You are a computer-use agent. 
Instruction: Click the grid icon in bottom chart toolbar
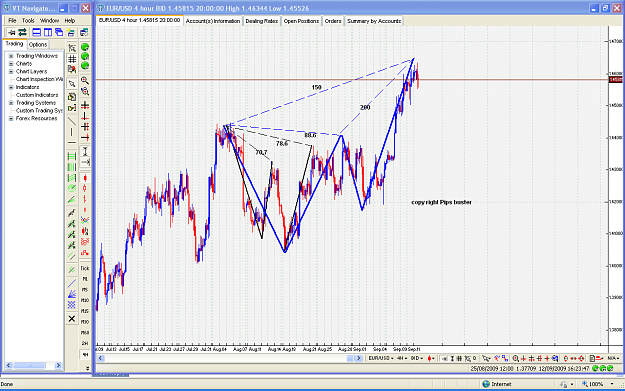click(x=459, y=358)
